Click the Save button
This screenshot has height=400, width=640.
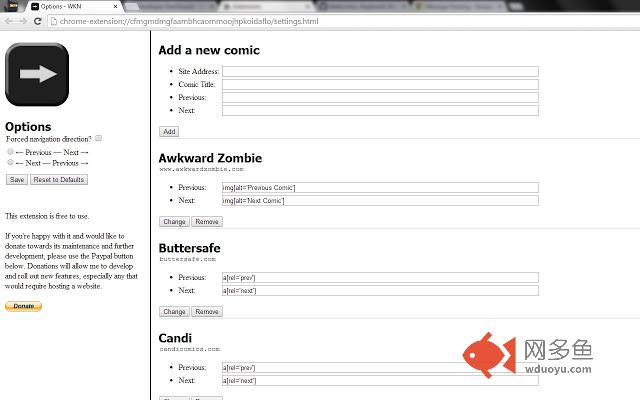point(17,180)
